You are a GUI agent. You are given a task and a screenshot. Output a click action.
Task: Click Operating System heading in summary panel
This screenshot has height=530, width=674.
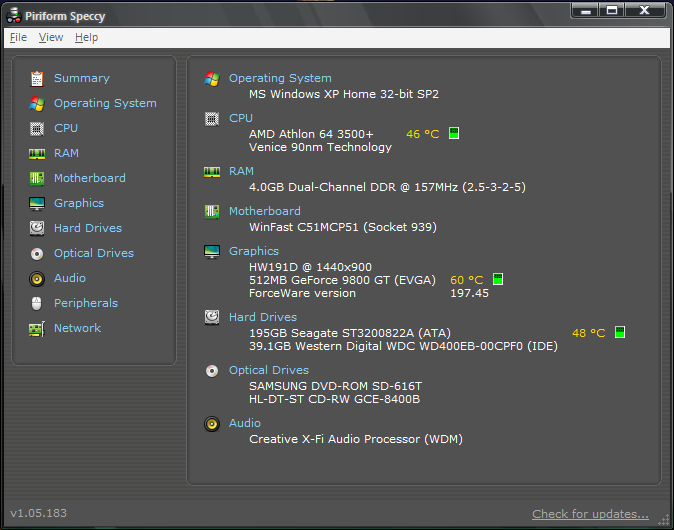click(x=280, y=78)
